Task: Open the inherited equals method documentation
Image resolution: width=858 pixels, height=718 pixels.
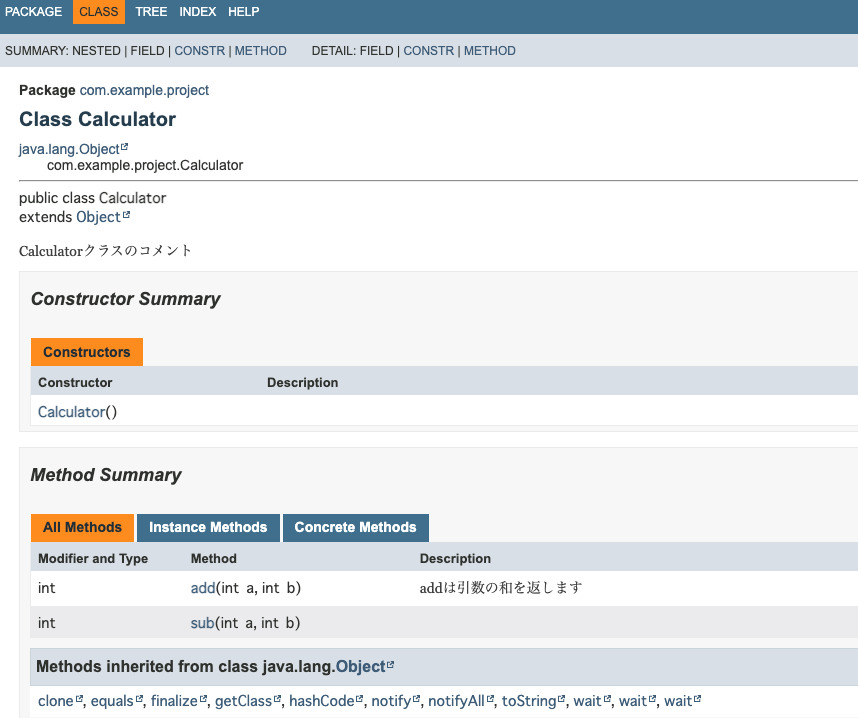Action: pos(111,700)
